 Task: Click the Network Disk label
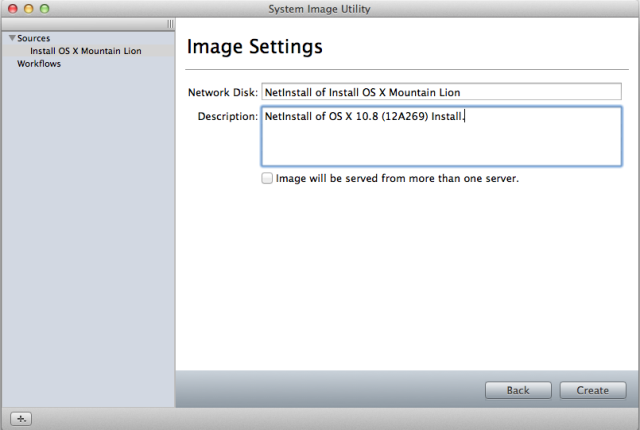223,93
